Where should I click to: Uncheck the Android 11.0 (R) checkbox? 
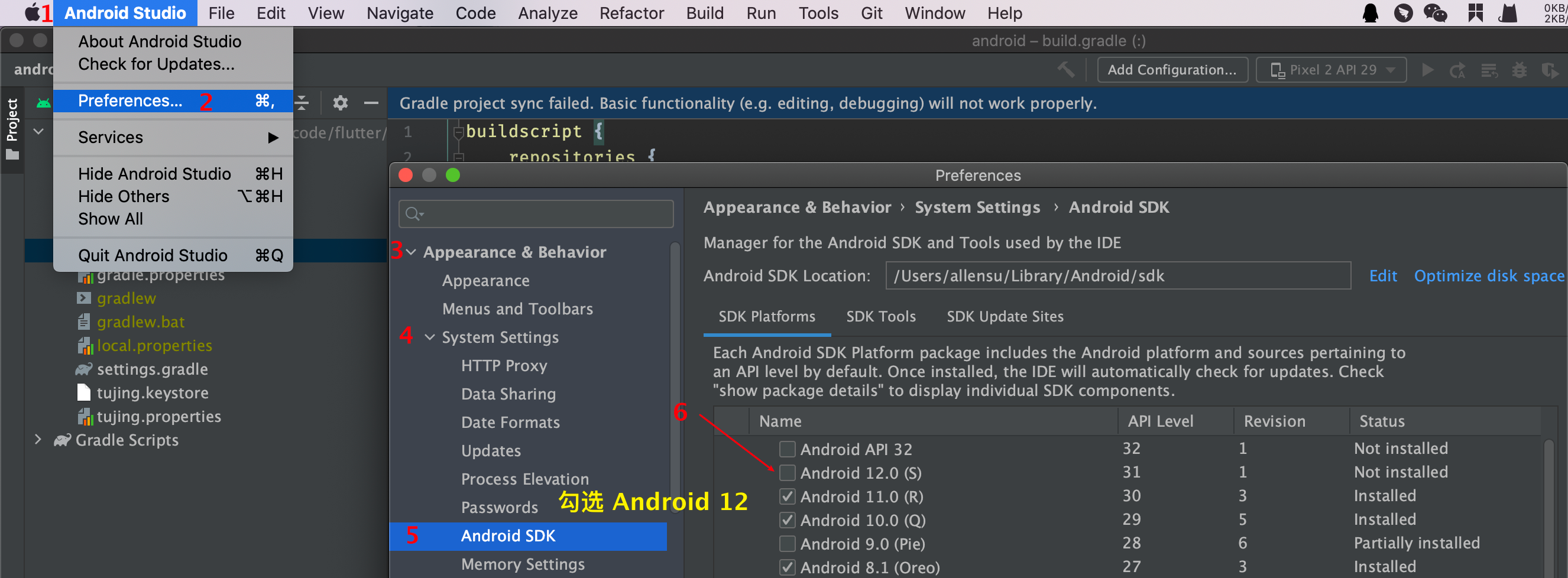[x=787, y=496]
